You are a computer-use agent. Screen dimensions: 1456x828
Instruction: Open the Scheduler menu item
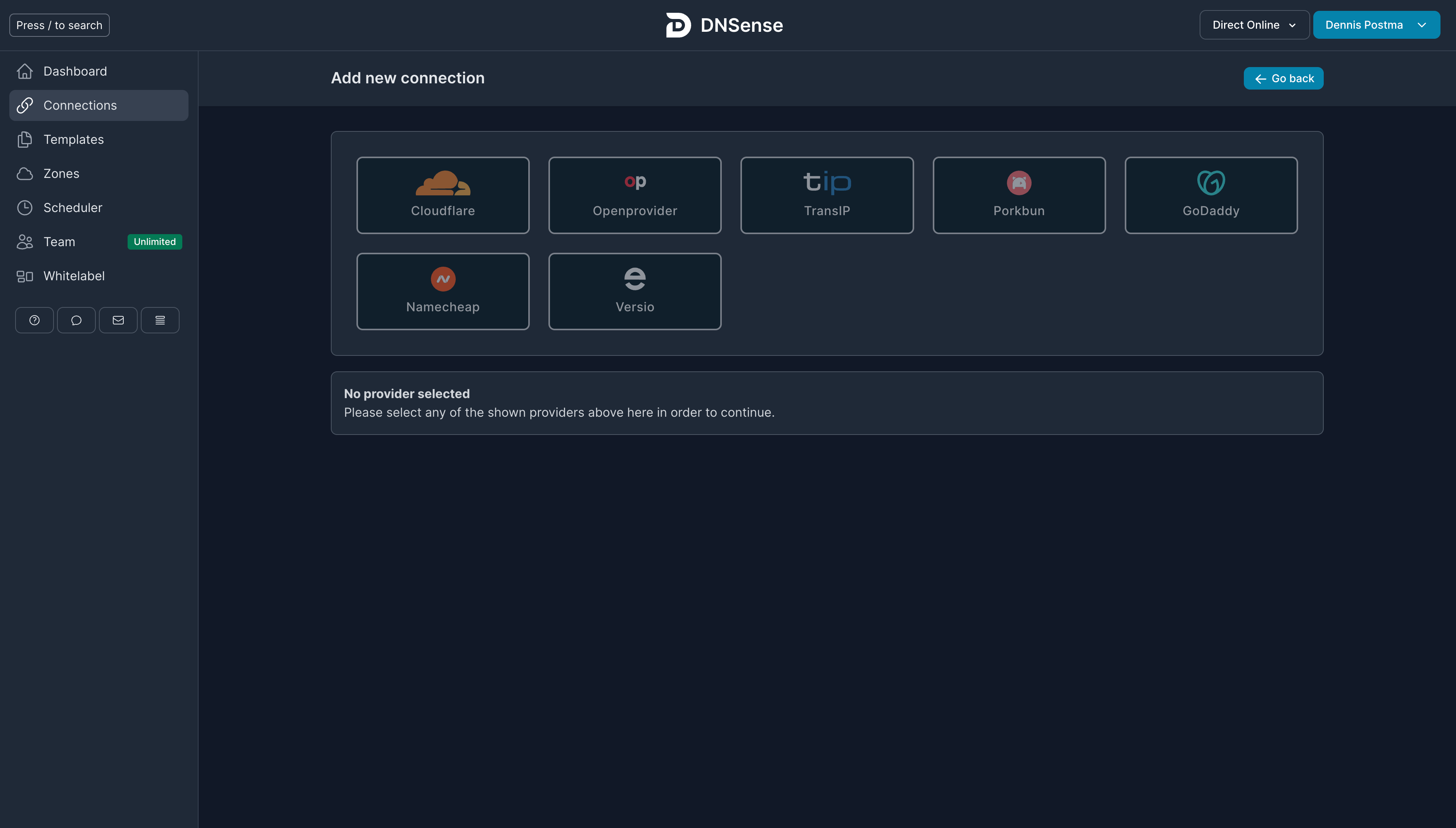pos(99,207)
